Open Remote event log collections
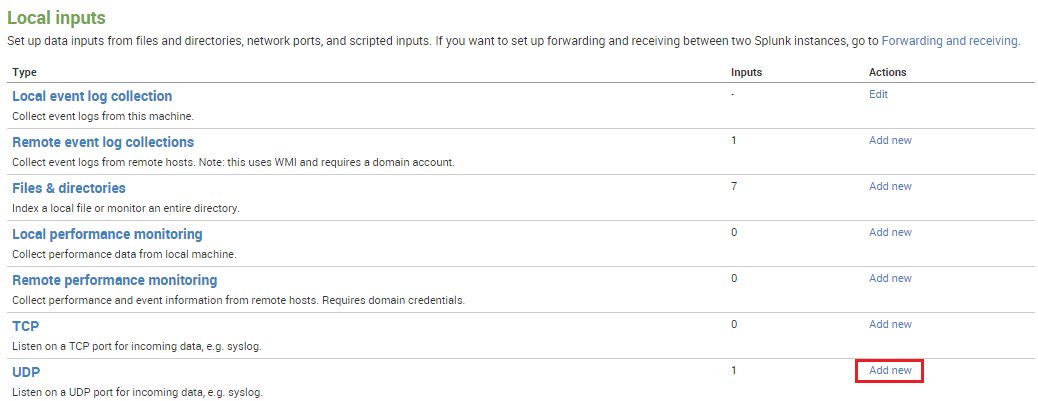 click(x=103, y=142)
